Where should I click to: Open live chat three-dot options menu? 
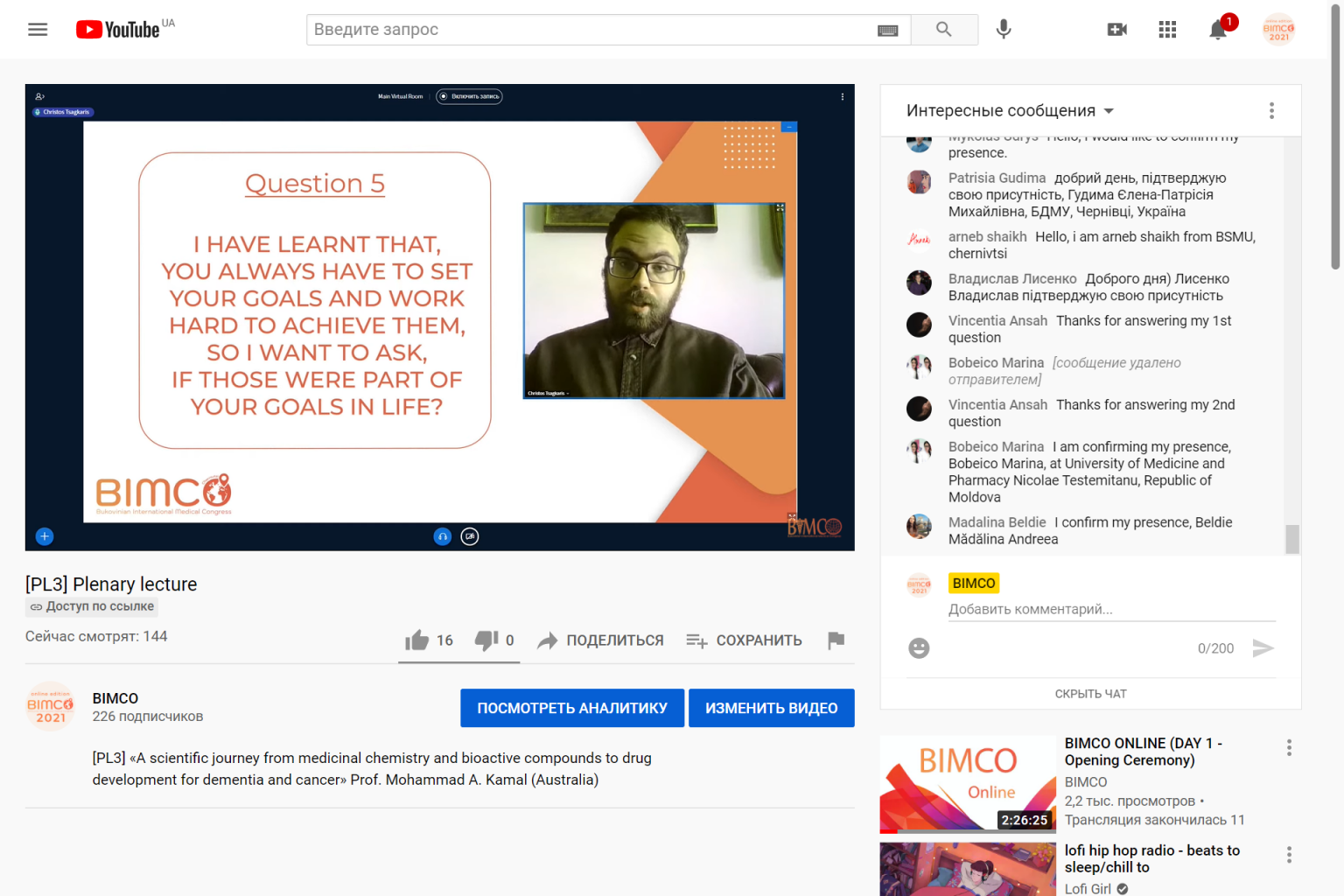[1271, 111]
